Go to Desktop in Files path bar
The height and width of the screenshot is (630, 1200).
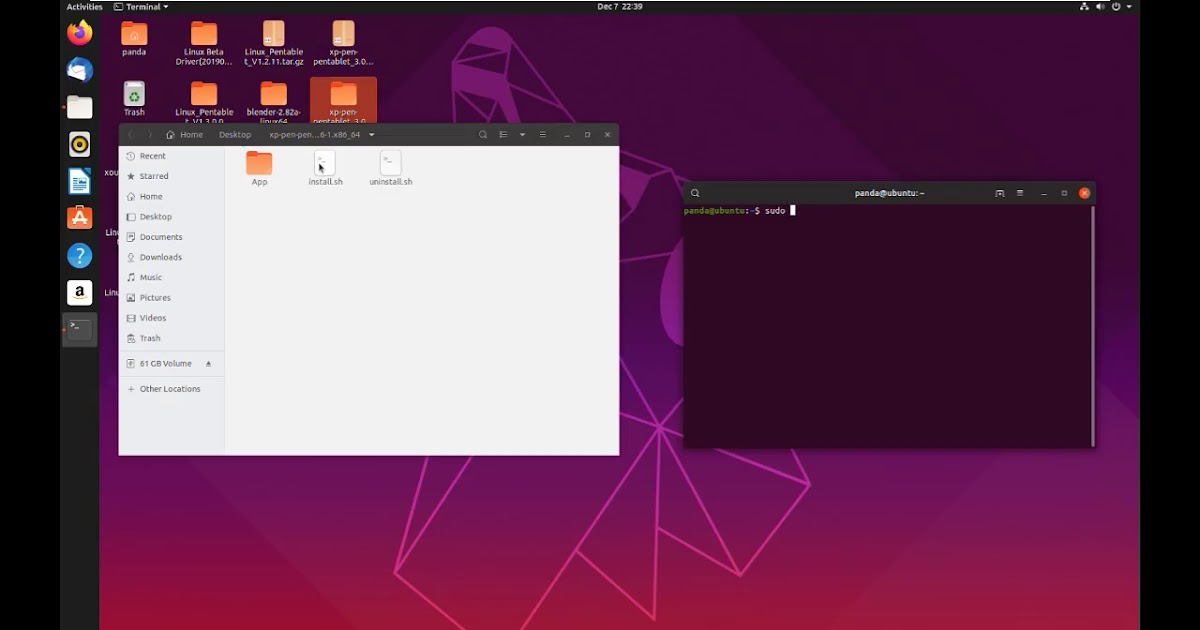tap(235, 135)
